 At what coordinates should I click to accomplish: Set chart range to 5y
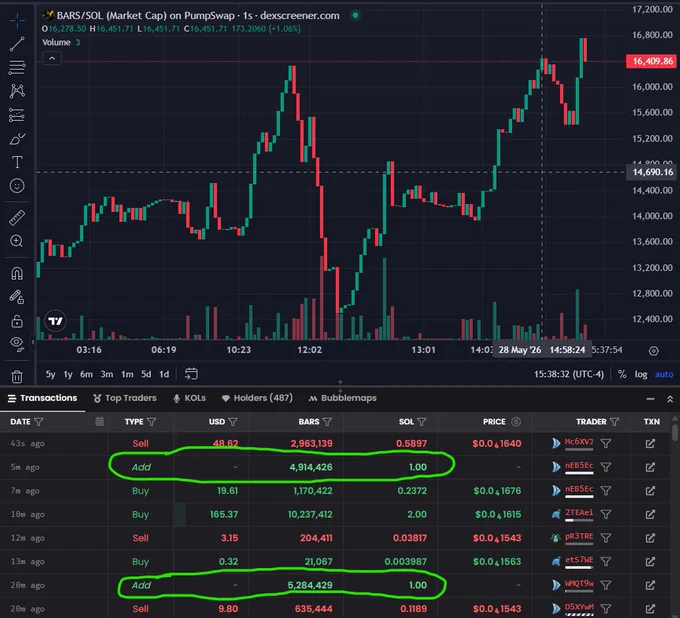click(x=50, y=374)
